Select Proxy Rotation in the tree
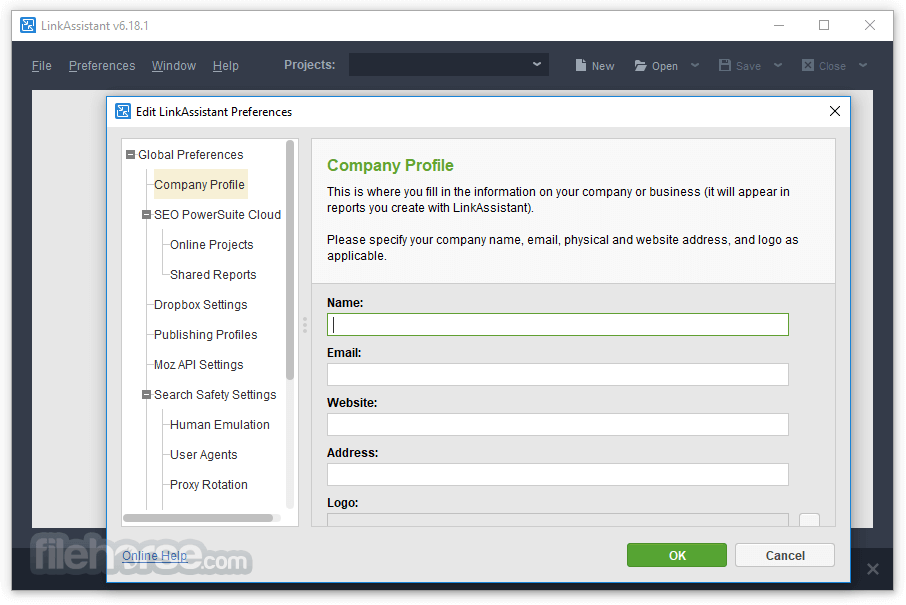Viewport: 906px width, 605px height. pos(209,485)
